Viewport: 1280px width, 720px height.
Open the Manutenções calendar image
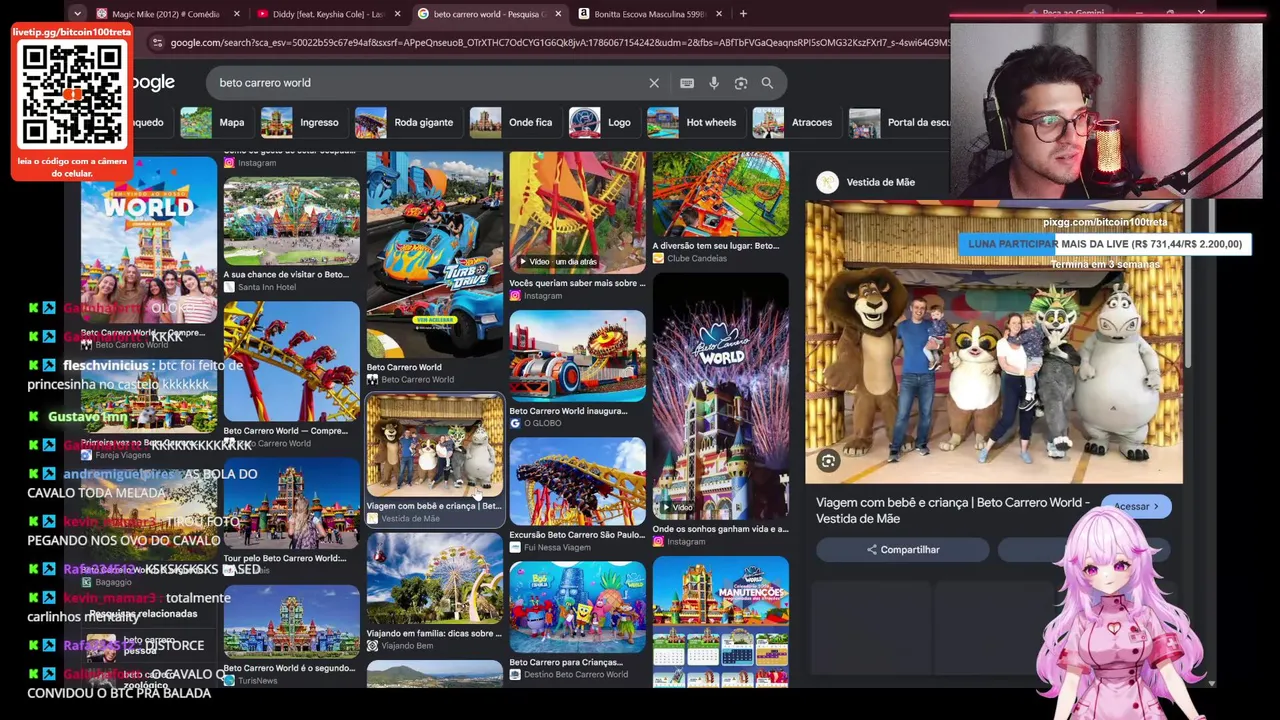720,624
